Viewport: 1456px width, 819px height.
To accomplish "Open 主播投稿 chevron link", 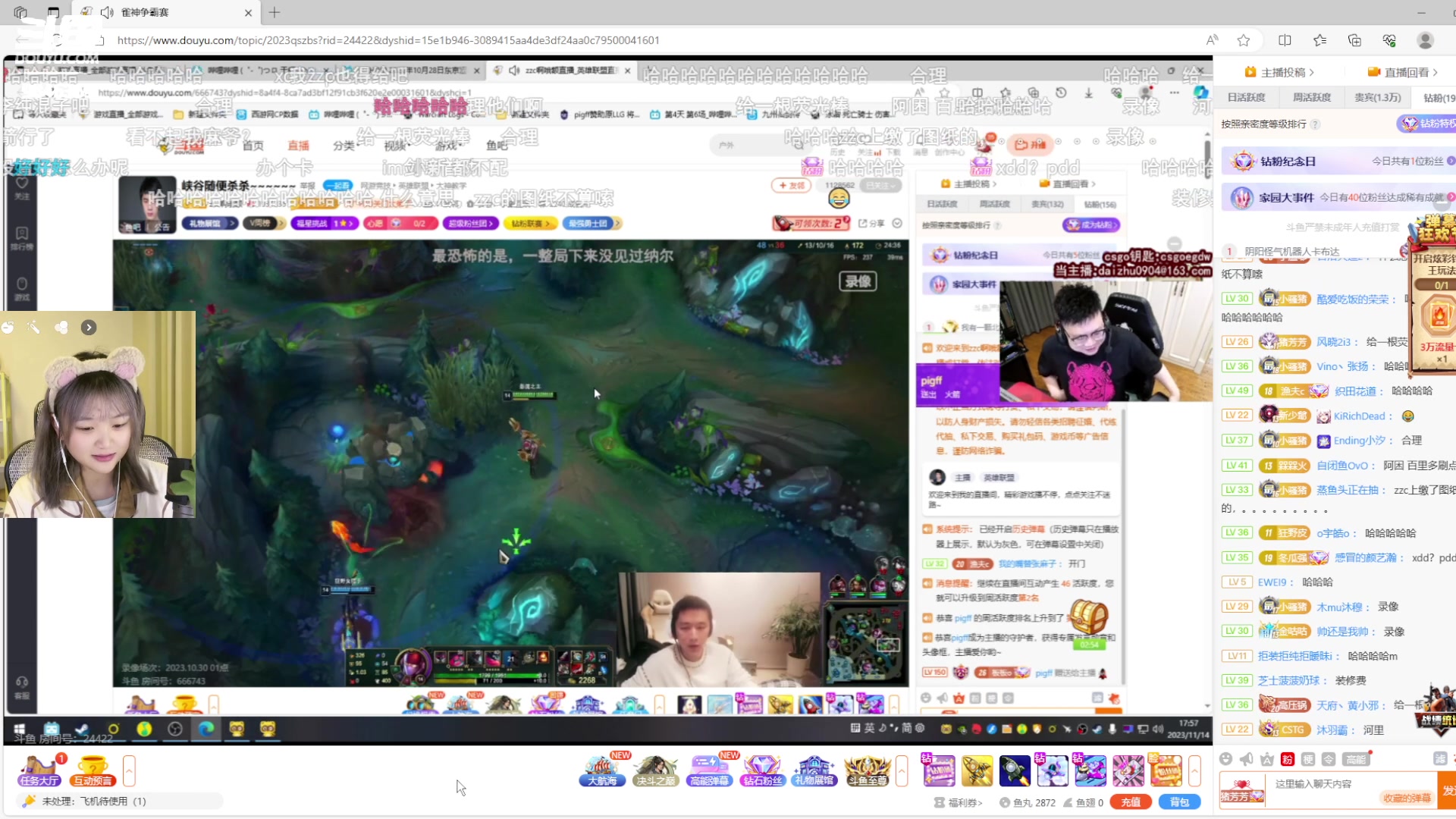I will click(x=1279, y=72).
